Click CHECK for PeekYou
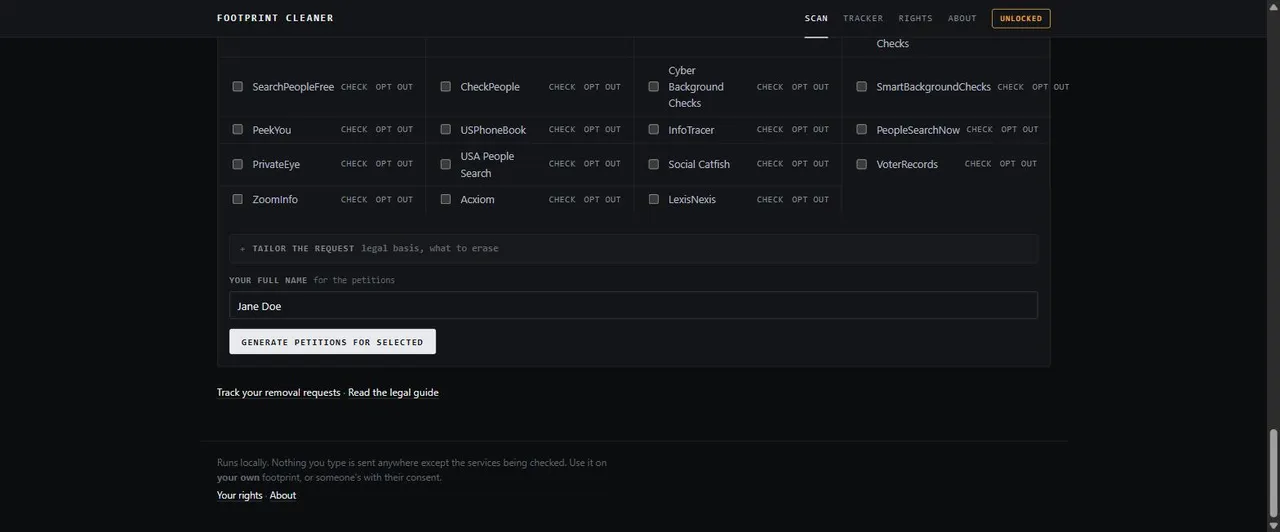 pos(354,129)
